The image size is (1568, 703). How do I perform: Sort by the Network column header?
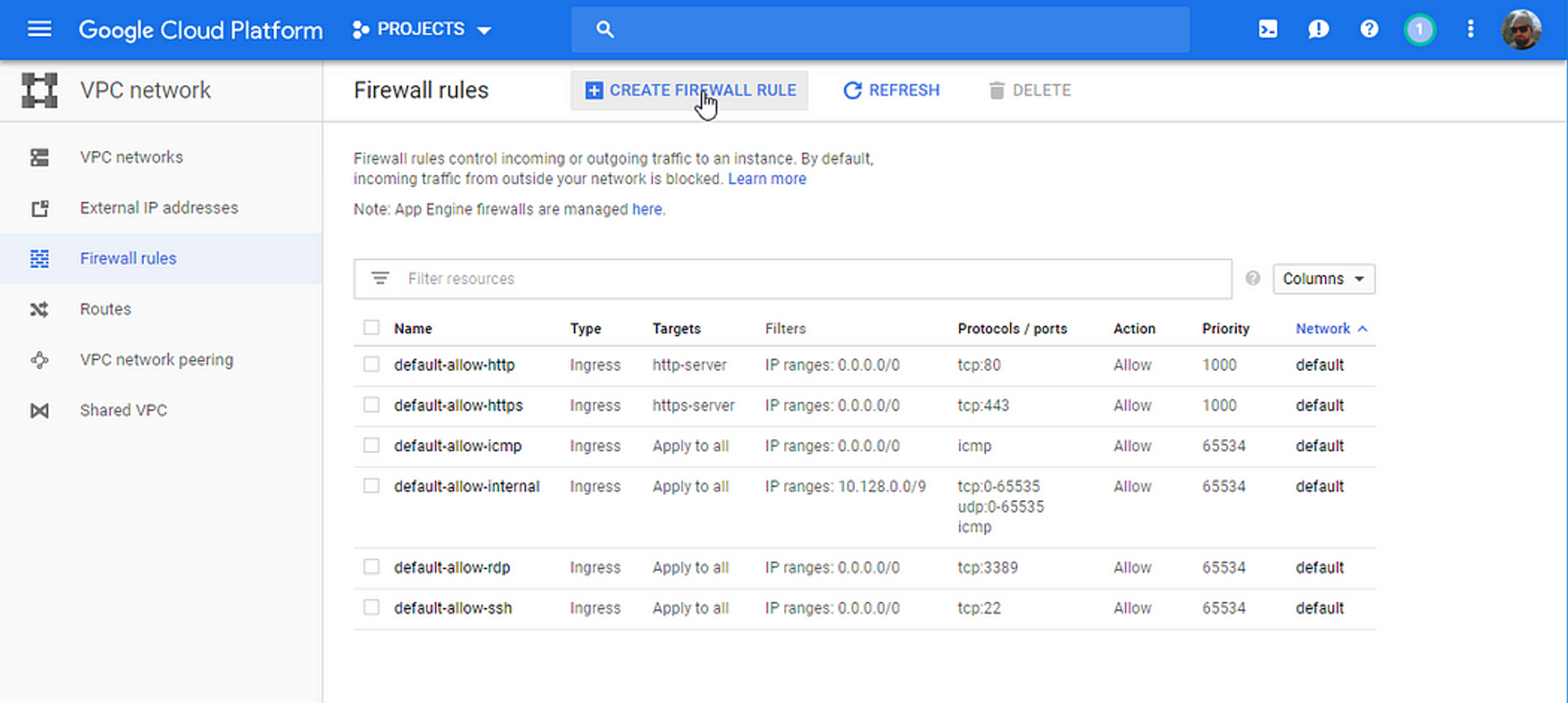[1331, 328]
